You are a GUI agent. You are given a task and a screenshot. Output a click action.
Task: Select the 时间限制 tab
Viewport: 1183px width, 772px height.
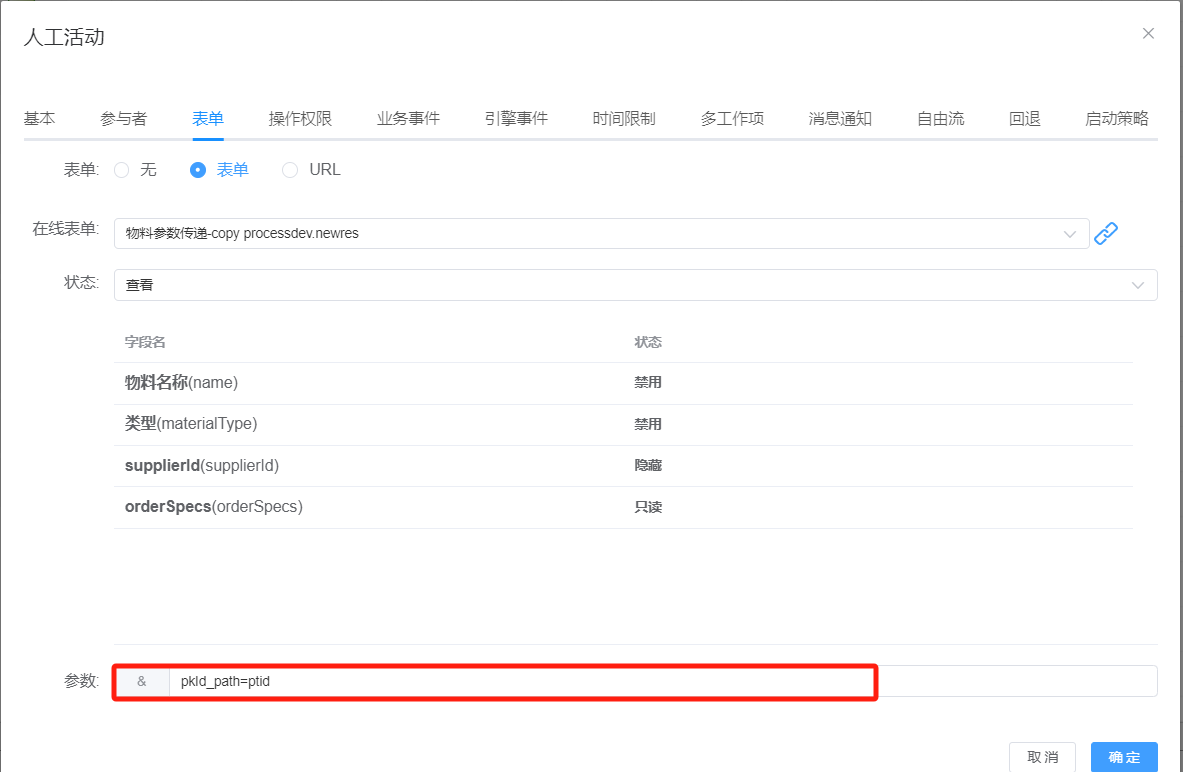pos(624,119)
